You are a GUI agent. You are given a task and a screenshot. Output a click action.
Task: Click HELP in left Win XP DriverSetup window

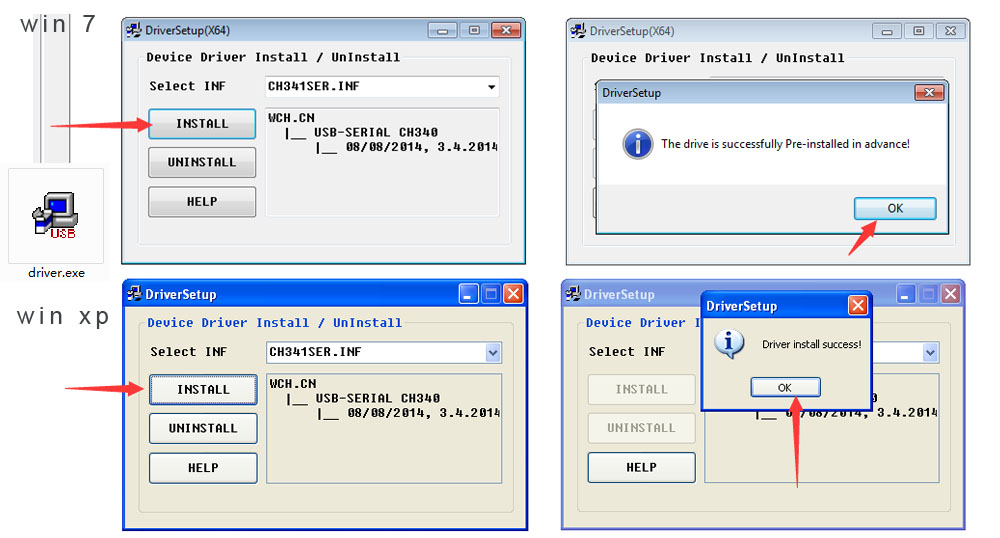coord(203,468)
